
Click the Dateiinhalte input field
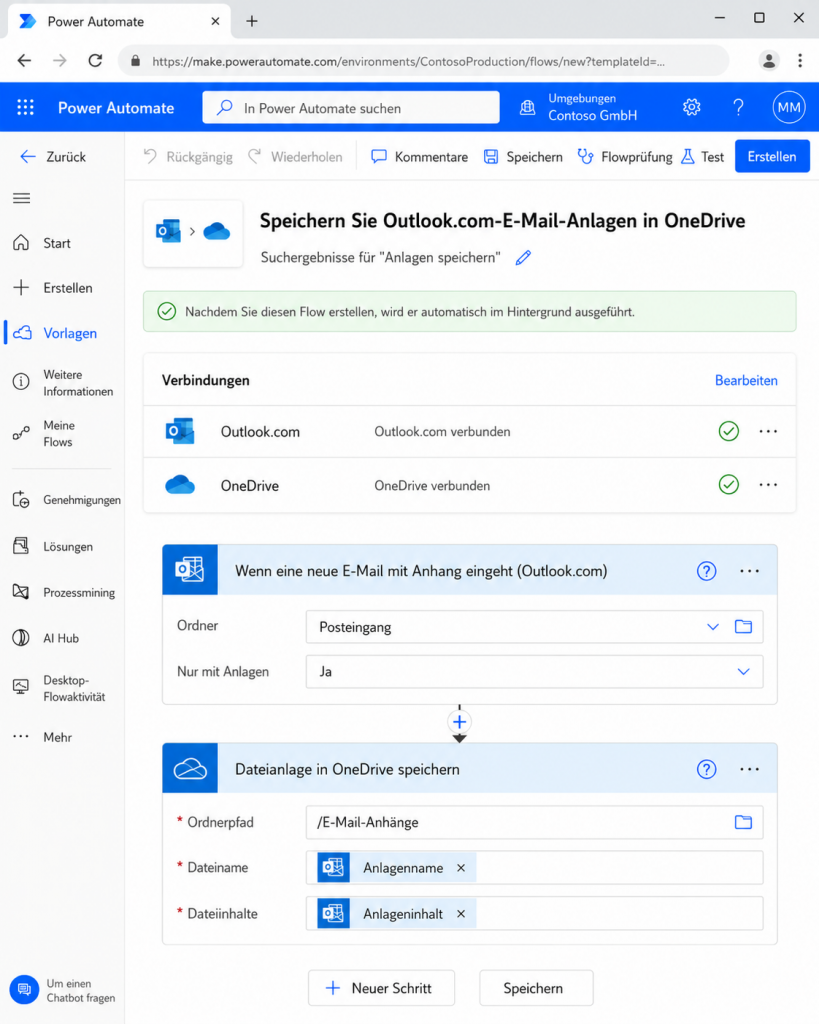click(534, 914)
